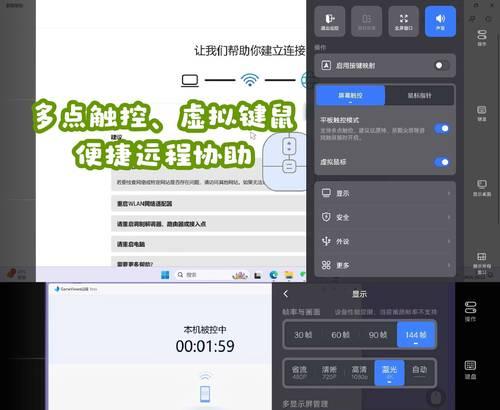Select the 高清 1080p quality option
Image resolution: width=500 pixels, height=410 pixels.
[359, 373]
